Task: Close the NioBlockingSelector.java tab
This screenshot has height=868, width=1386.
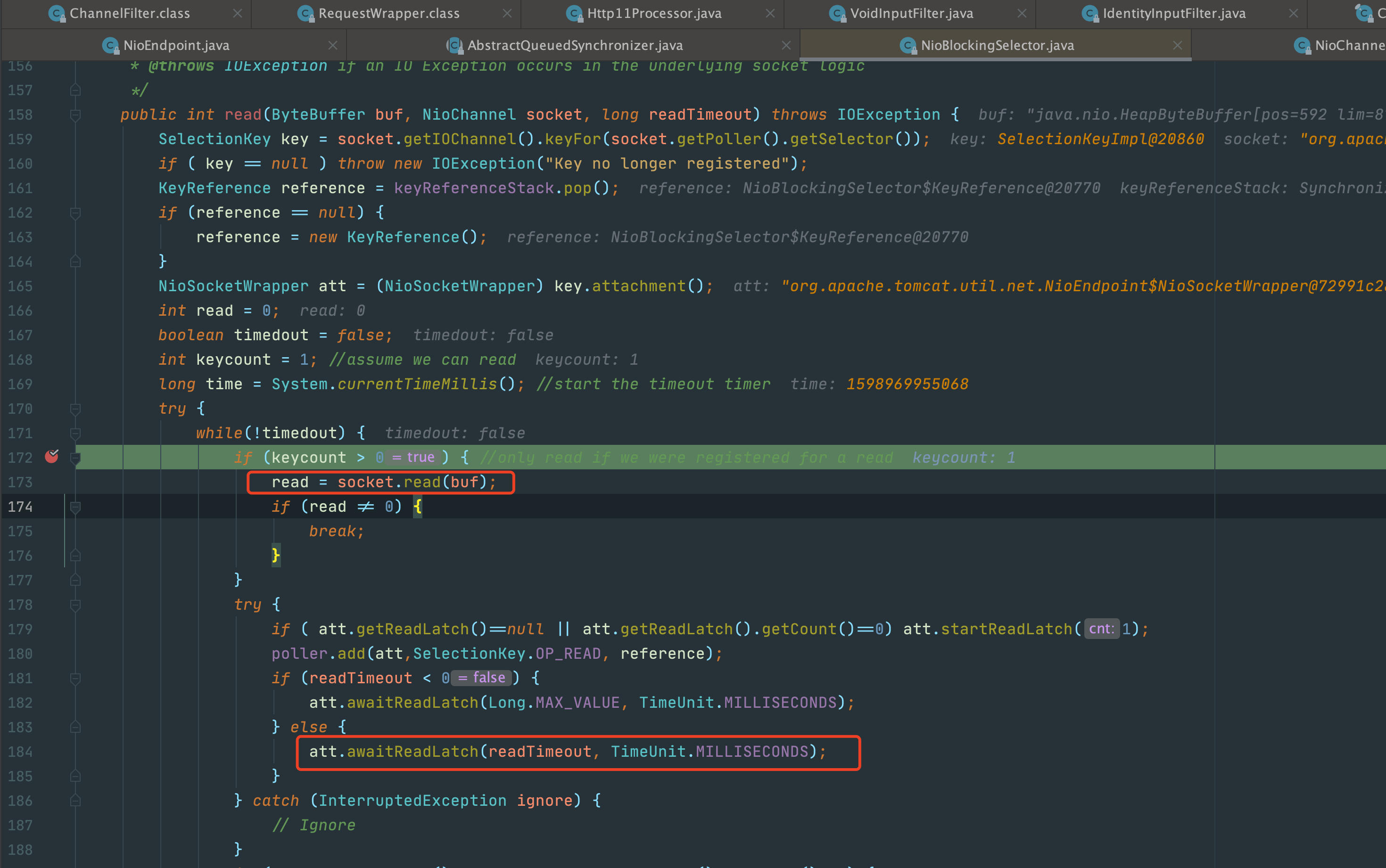Action: 1178,45
